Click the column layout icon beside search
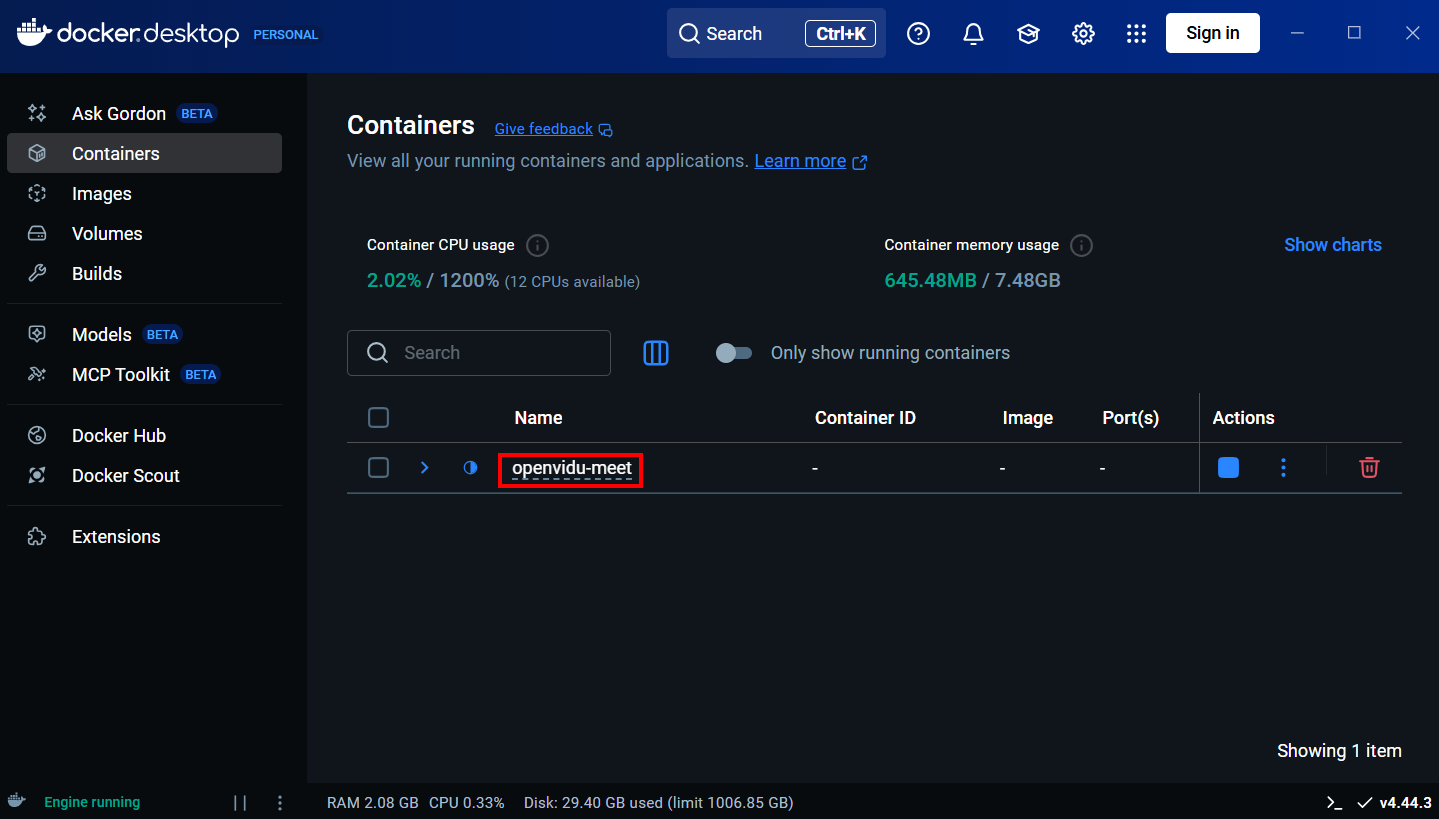This screenshot has height=819, width=1439. click(656, 353)
